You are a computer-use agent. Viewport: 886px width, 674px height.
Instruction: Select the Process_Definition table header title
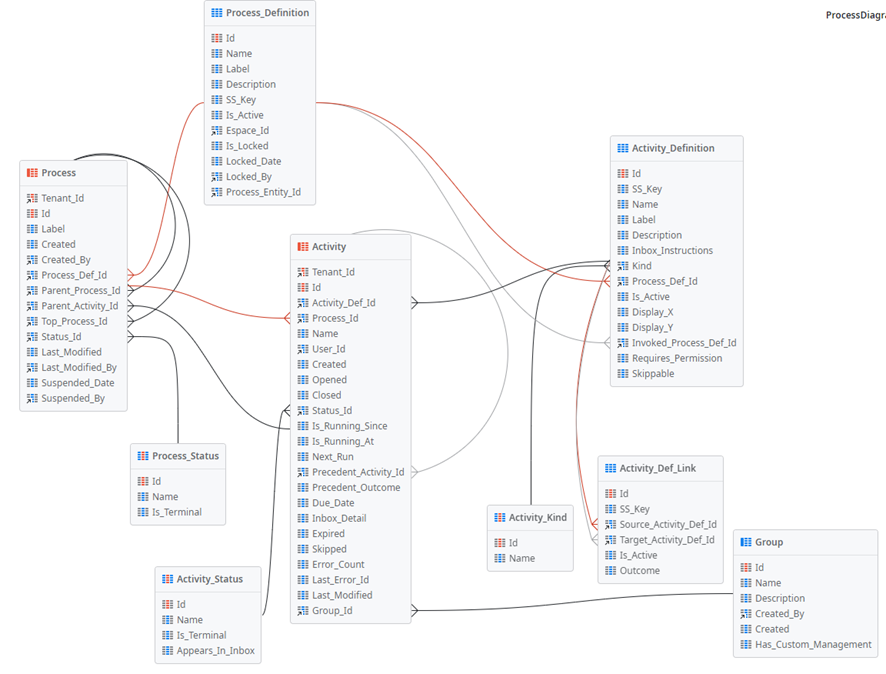click(265, 13)
